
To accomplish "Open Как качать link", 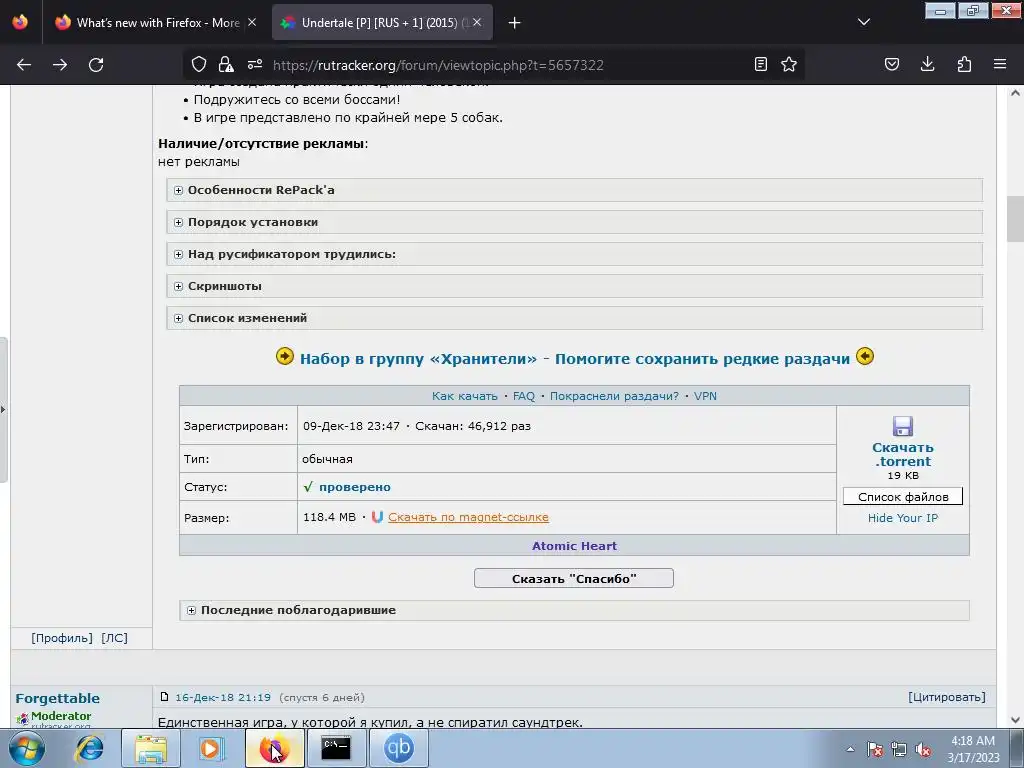I will click(464, 396).
